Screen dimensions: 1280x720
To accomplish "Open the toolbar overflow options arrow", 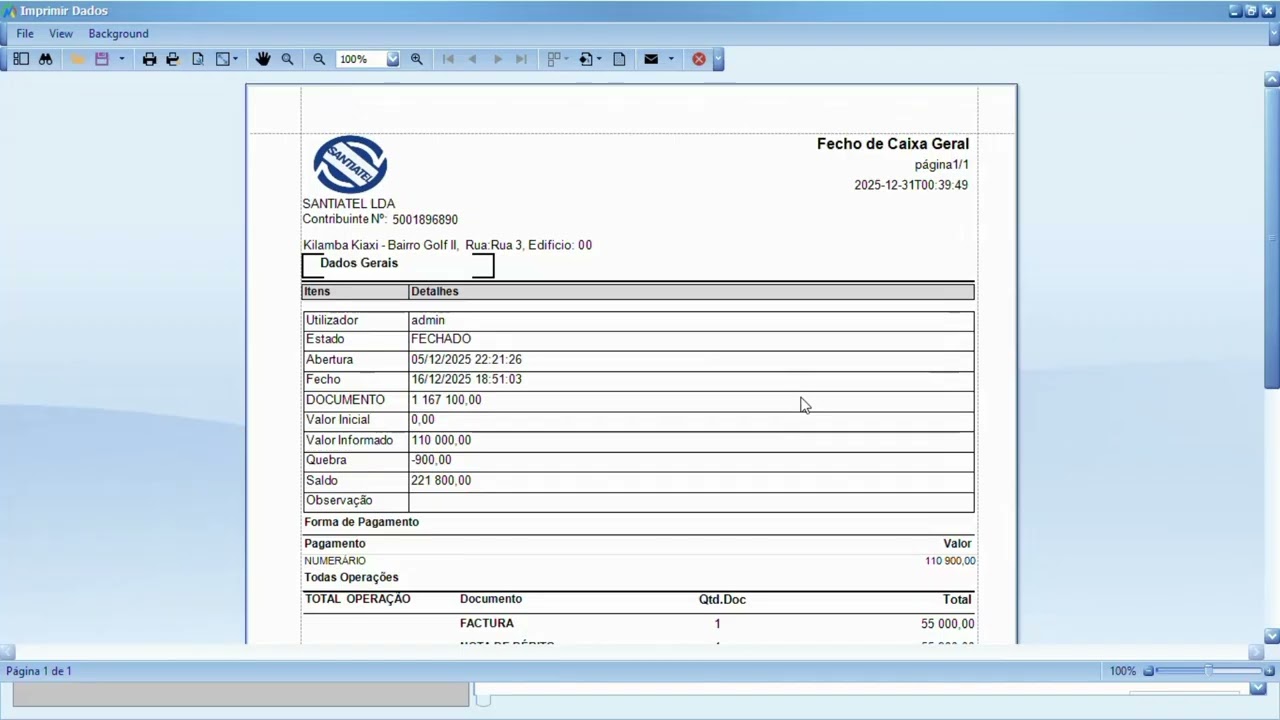I will pos(718,59).
